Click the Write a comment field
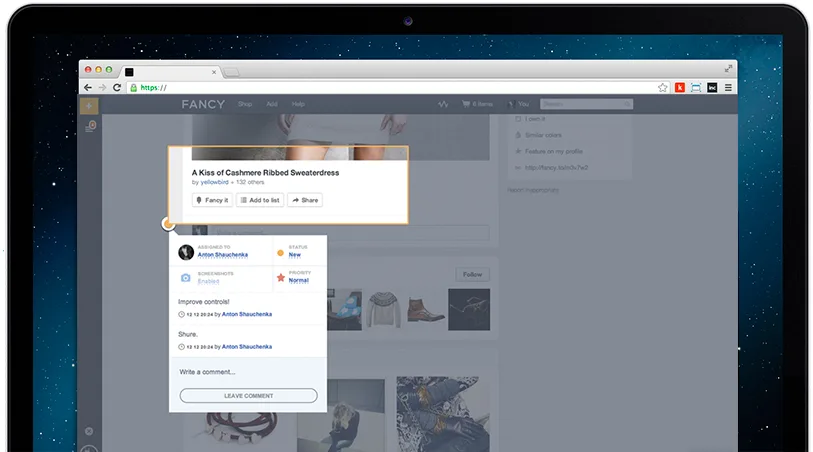 [x=248, y=372]
